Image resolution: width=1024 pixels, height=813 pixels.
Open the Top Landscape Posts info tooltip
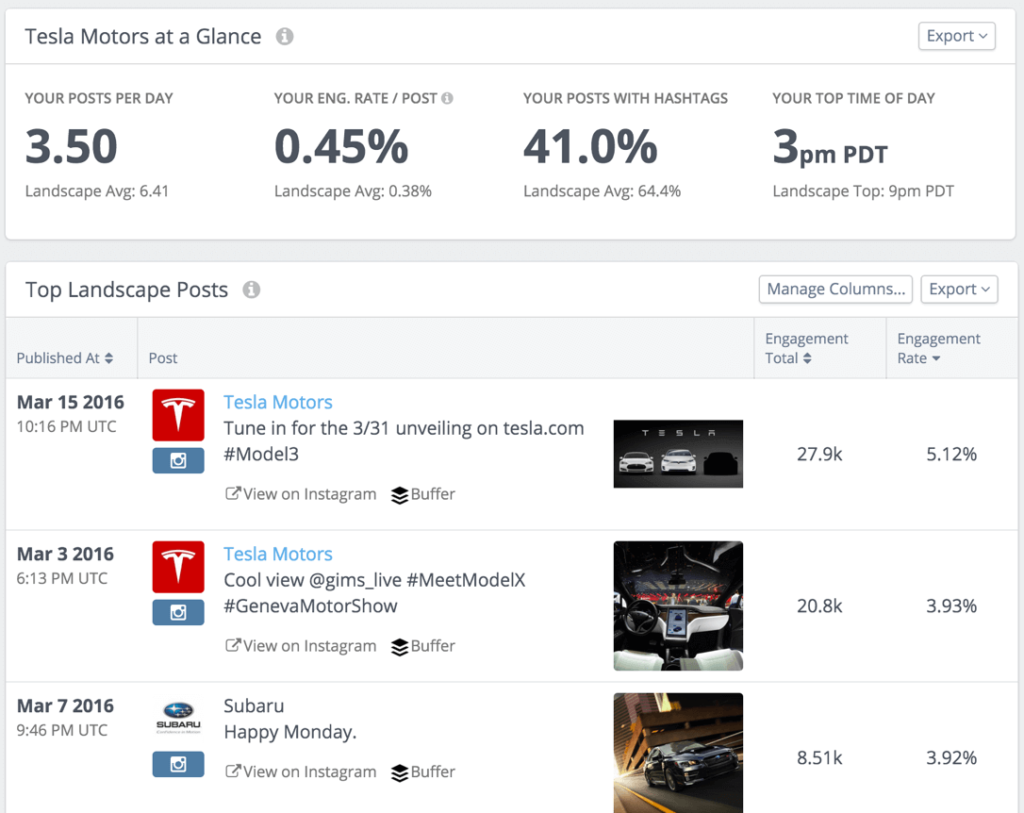point(251,290)
